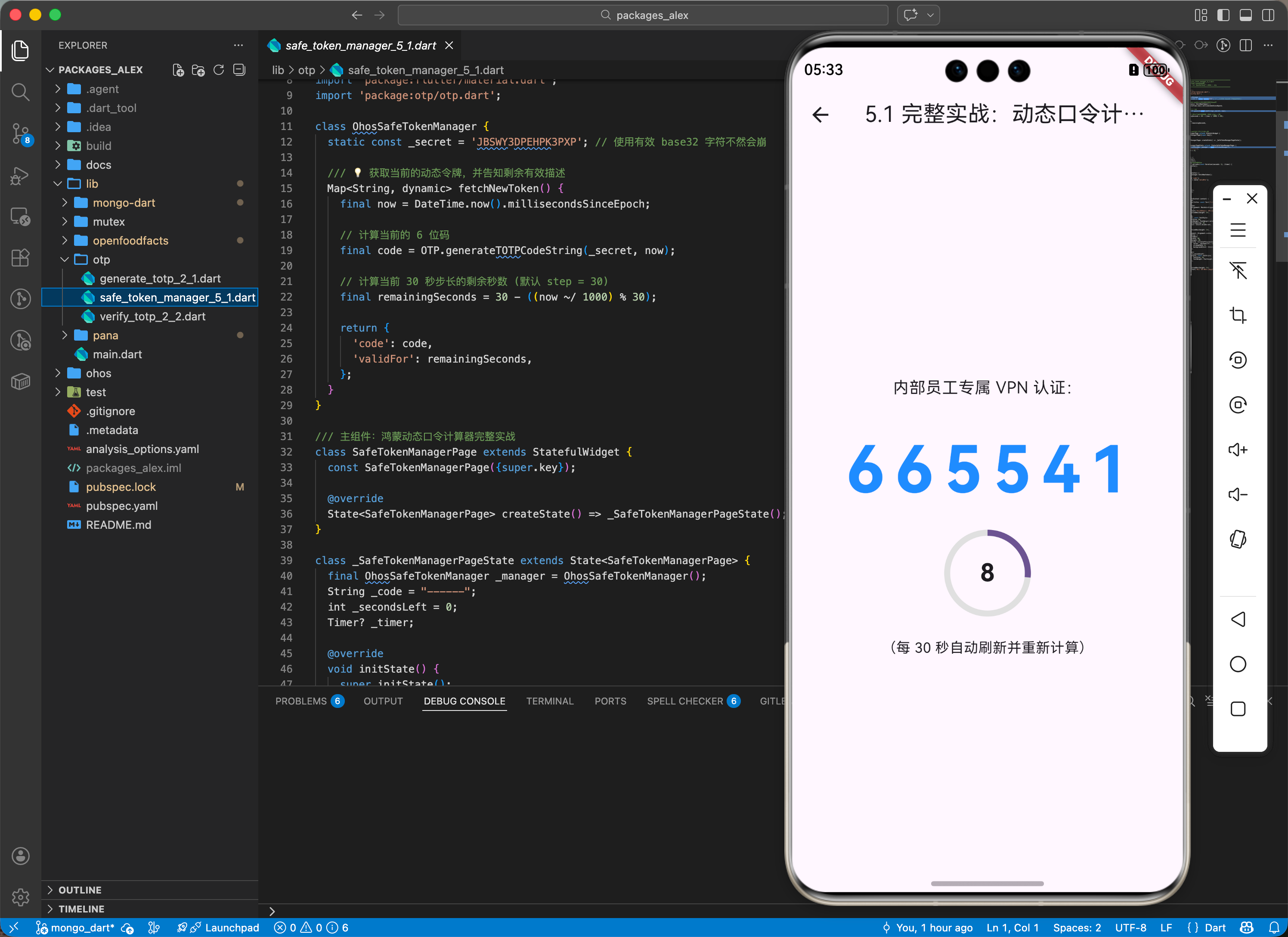Screen dimensions: 1288x937
Task: Collapse the otp folder
Action: [x=101, y=260]
